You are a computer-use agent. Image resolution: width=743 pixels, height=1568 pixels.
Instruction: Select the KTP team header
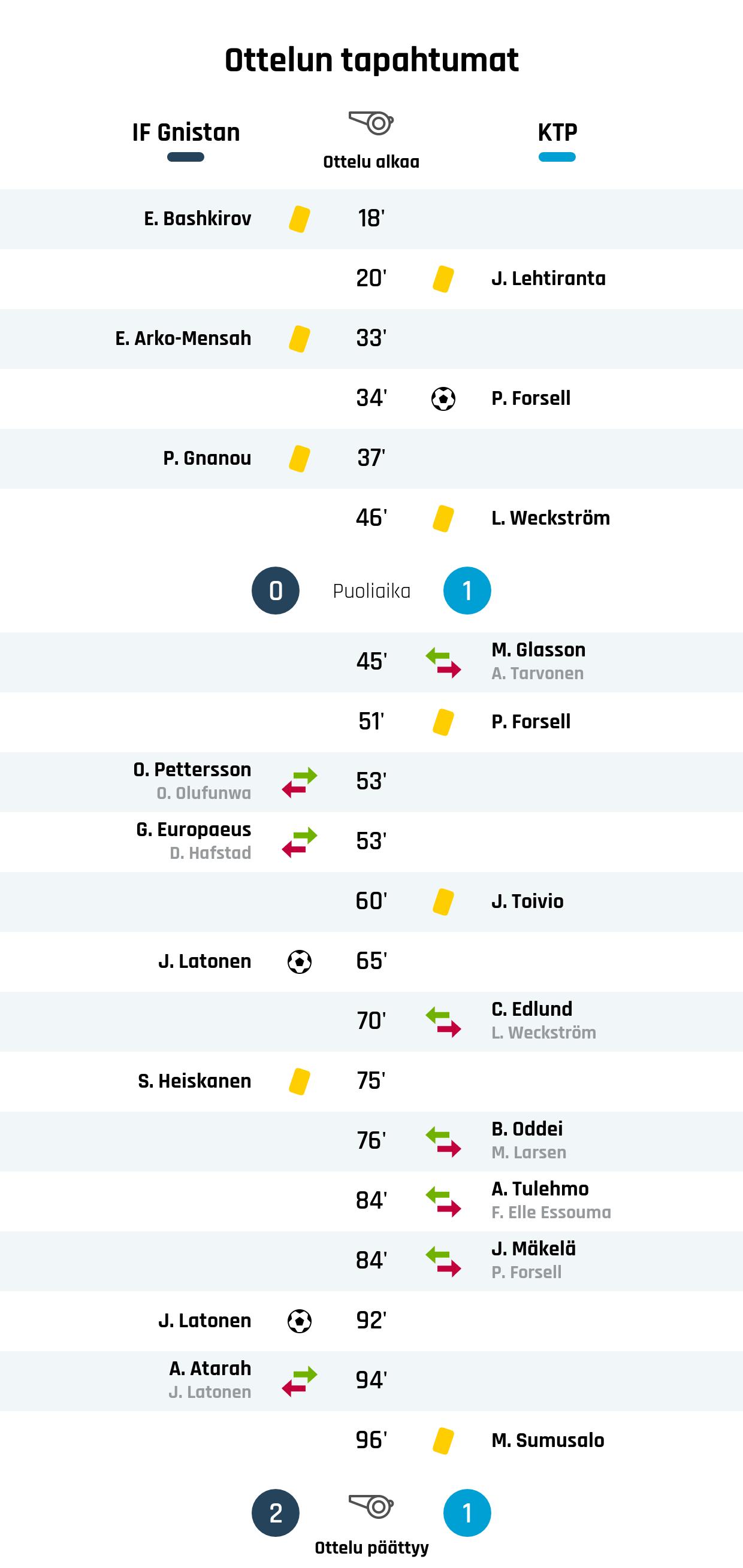tap(557, 132)
